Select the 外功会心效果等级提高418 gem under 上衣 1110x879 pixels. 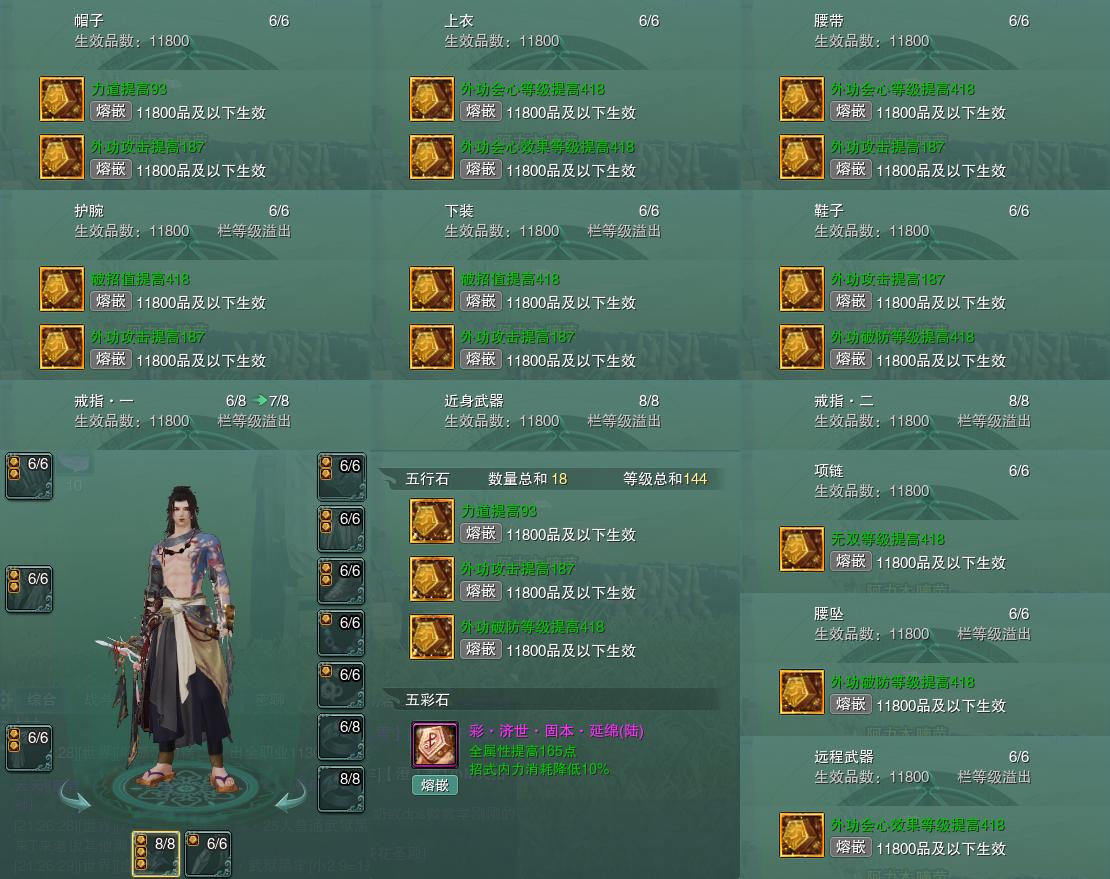[x=432, y=157]
